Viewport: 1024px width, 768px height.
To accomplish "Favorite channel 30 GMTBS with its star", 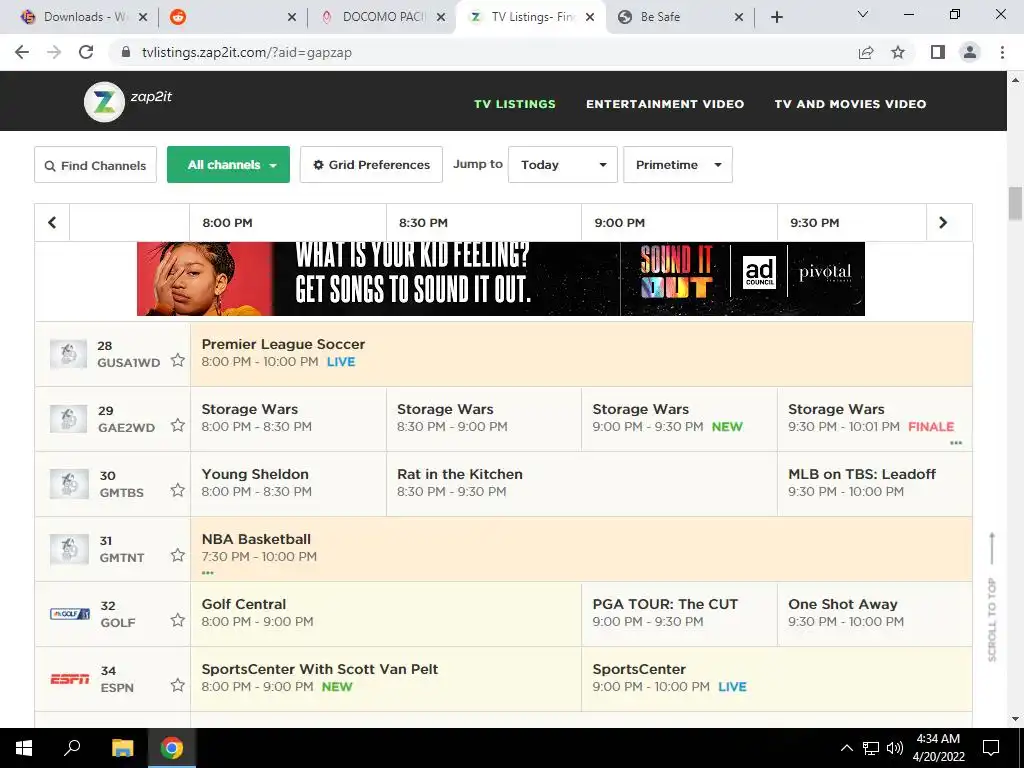I will (x=178, y=490).
